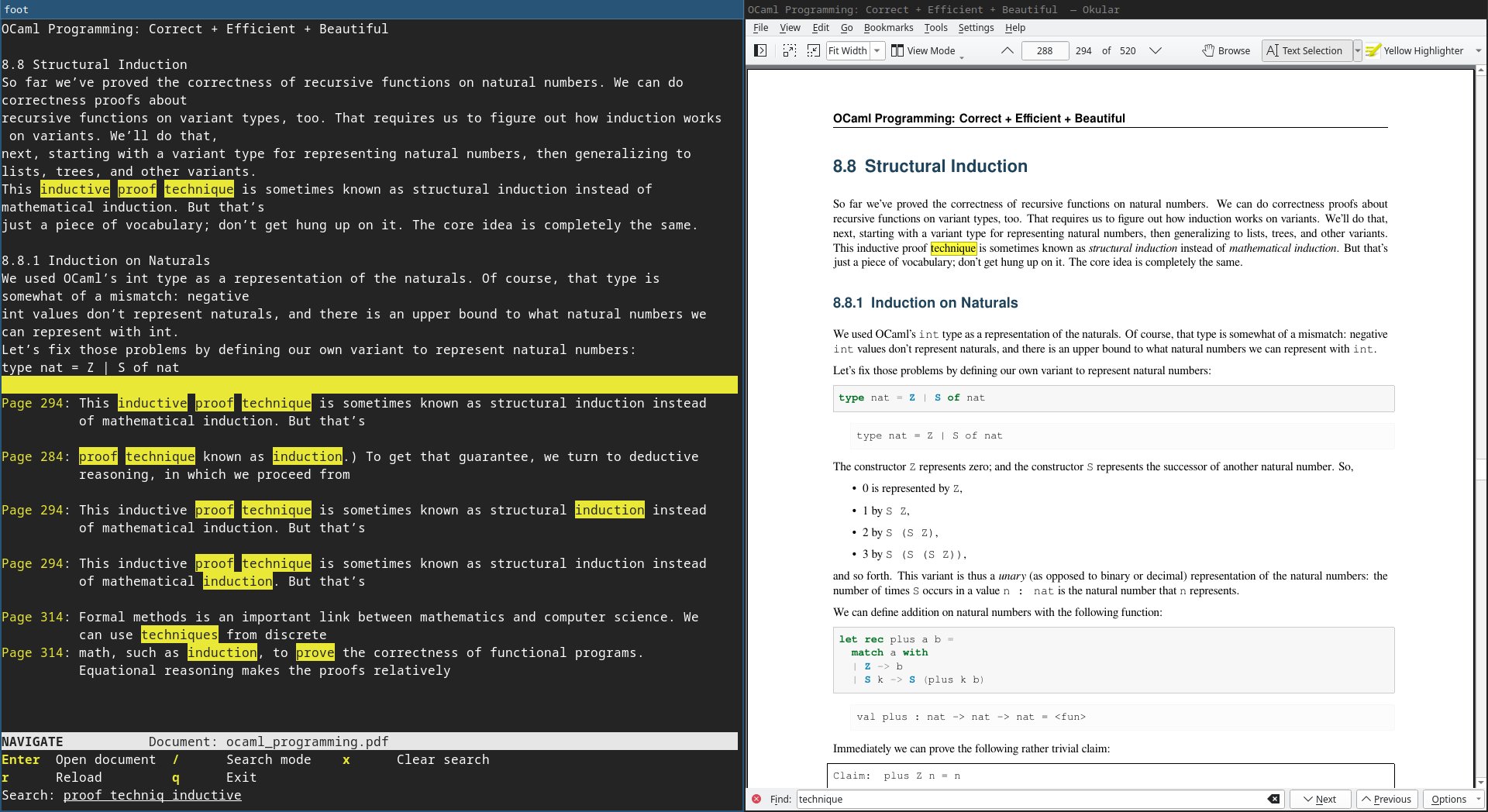1488x812 pixels.
Task: Click 'type nat = Z | S of nat' terminal line
Action: coord(90,367)
